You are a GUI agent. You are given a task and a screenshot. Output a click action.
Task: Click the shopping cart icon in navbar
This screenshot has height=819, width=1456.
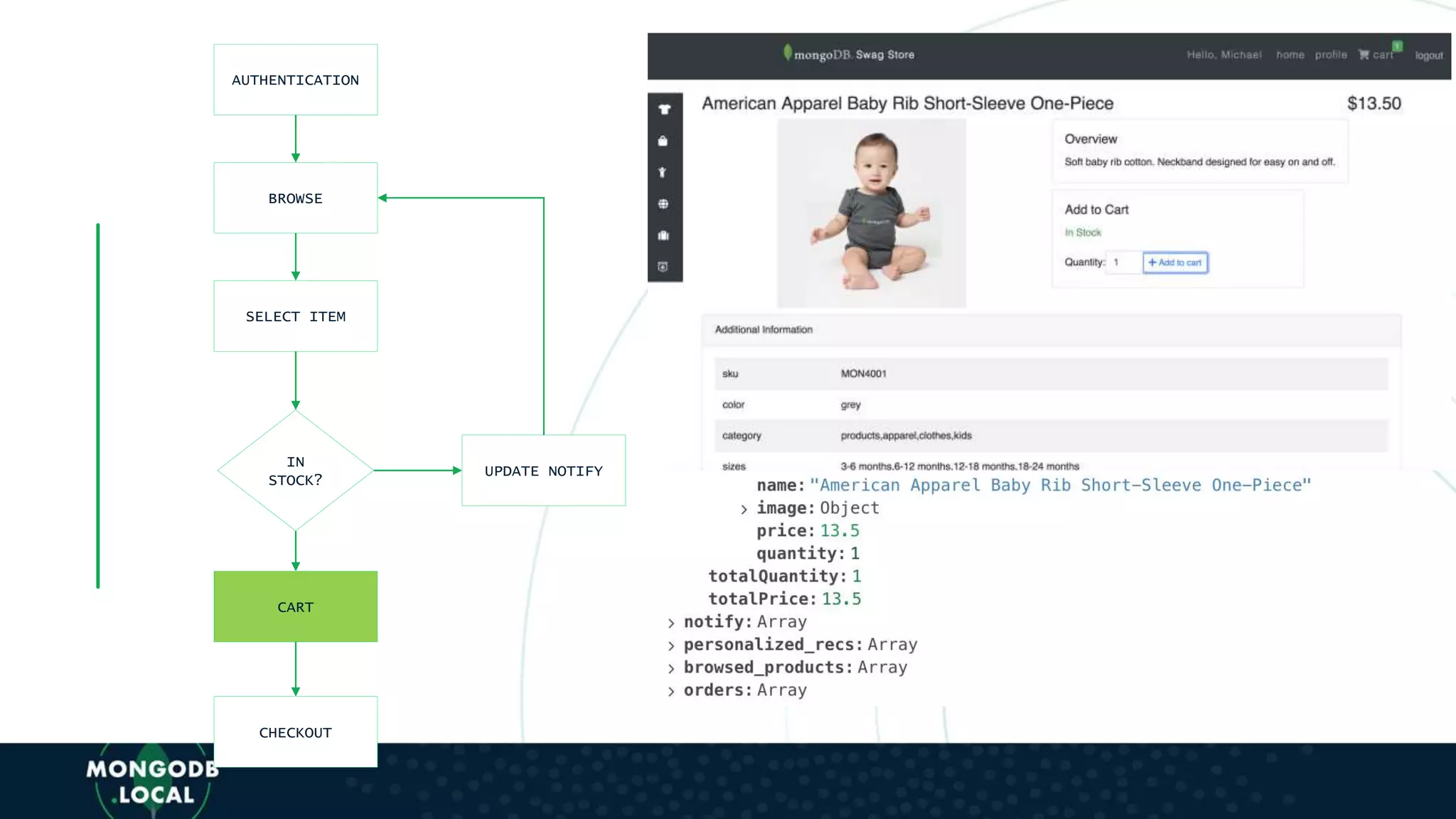click(x=1364, y=55)
